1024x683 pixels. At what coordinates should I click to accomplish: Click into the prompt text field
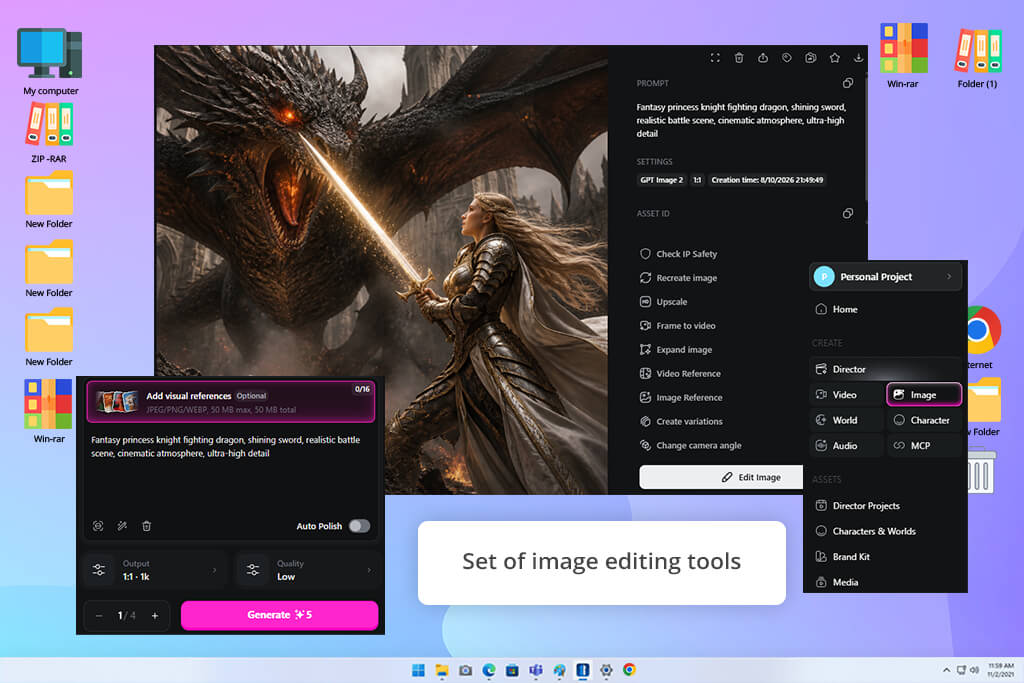(231, 473)
